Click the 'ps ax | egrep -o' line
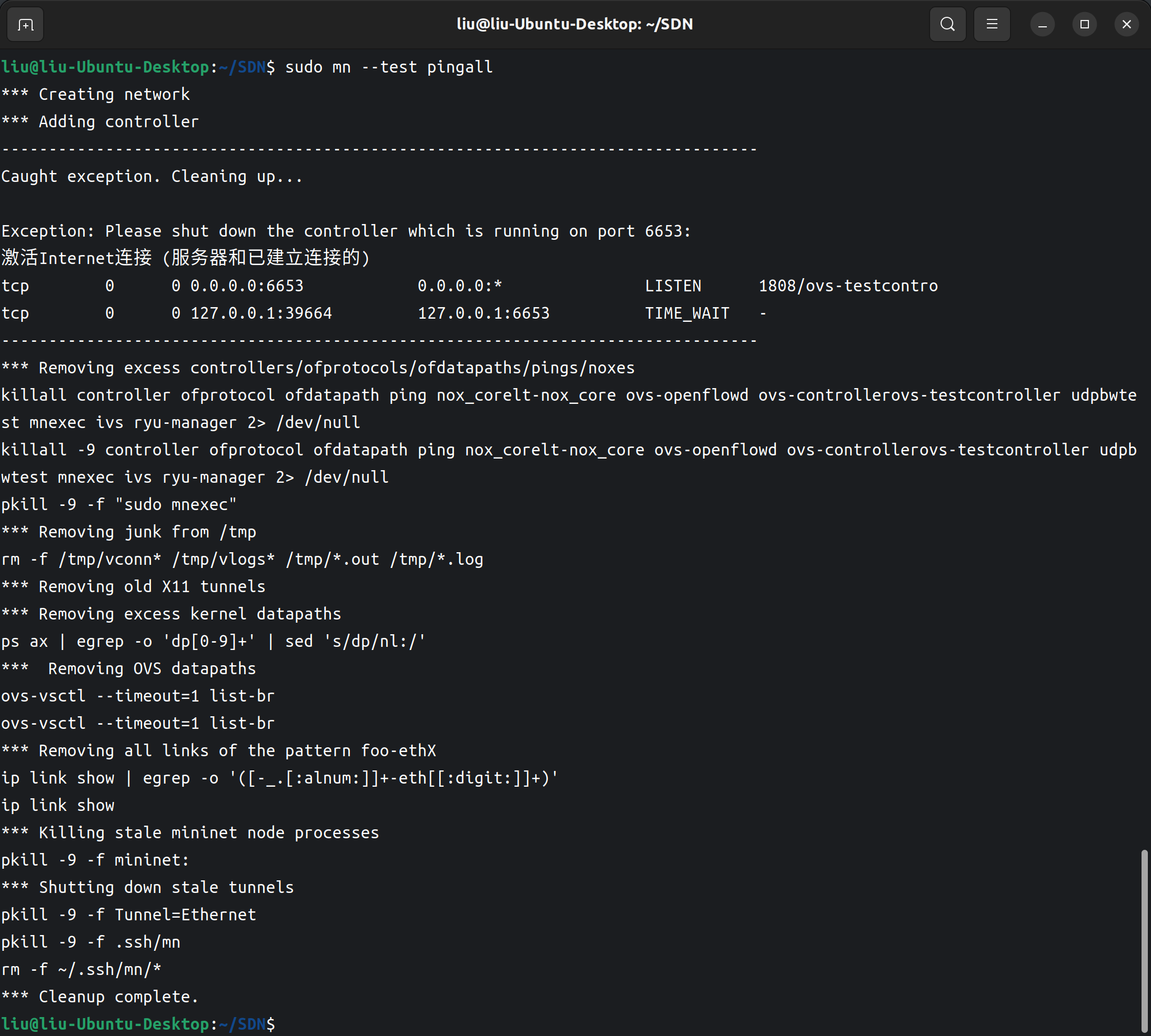1151x1036 pixels. click(214, 641)
